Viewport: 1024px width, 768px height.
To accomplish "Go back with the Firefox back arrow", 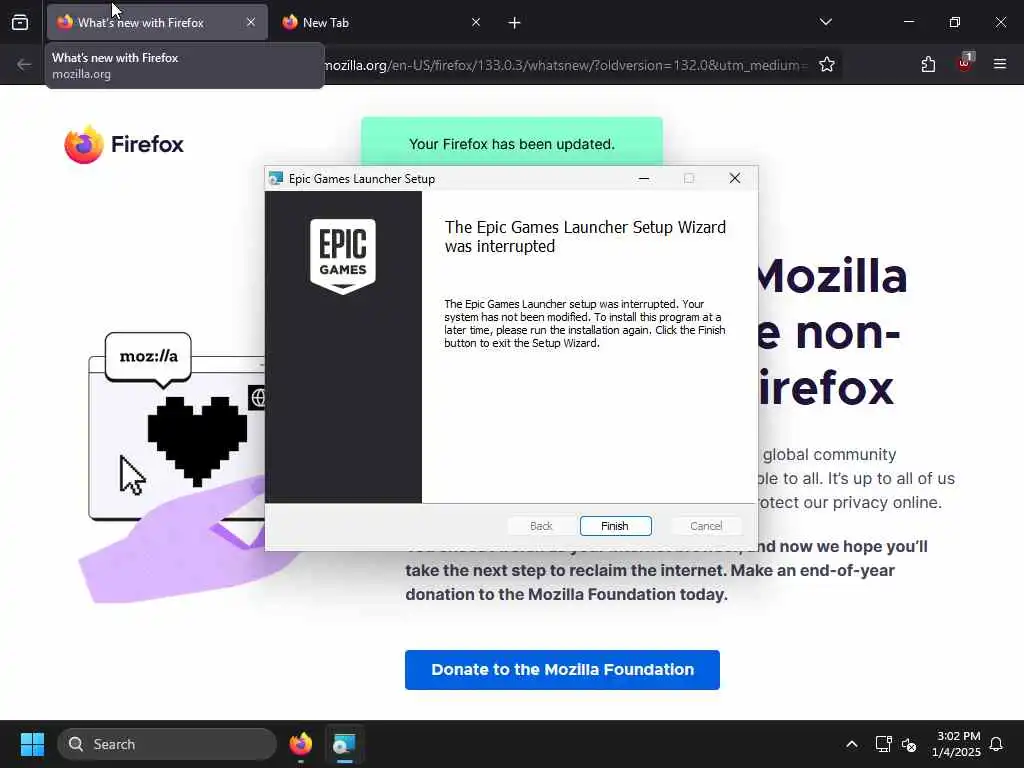I will pyautogui.click(x=24, y=65).
